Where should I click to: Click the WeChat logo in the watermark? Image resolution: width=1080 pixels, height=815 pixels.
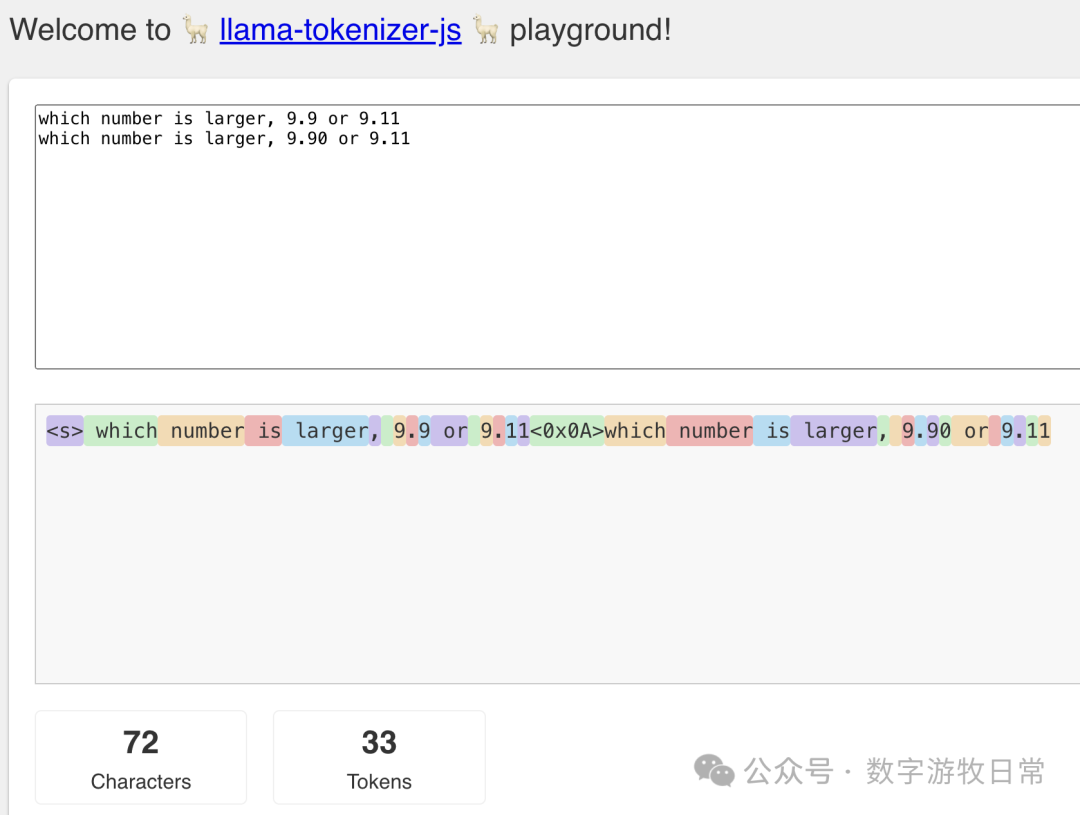click(x=715, y=770)
